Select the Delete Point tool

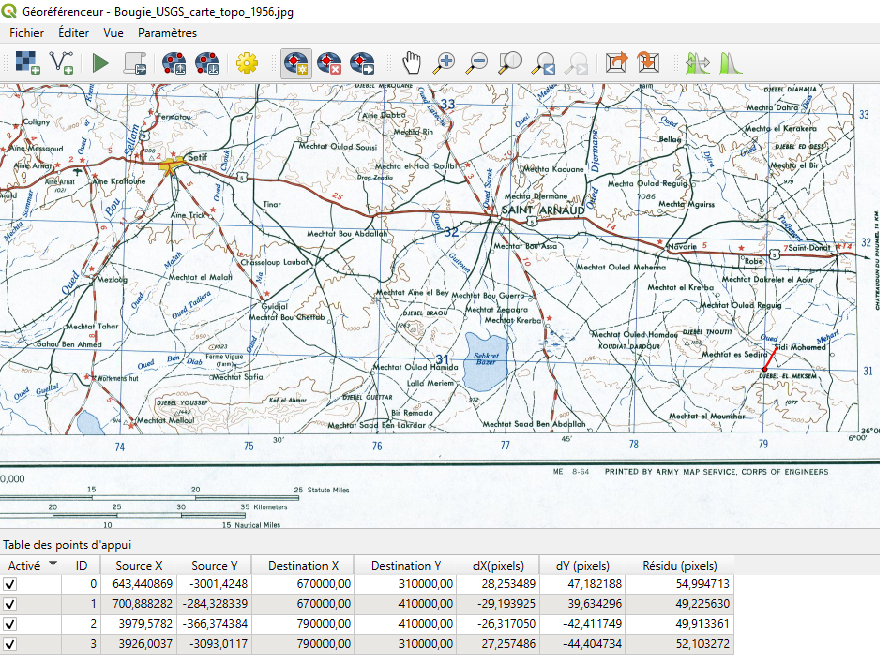[x=329, y=63]
